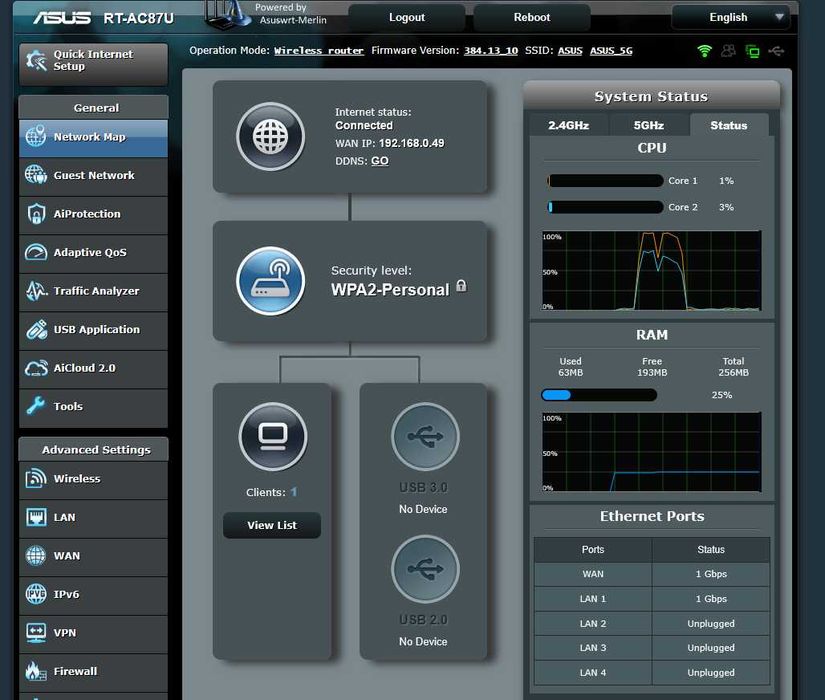Click the green LAN connection status icon
Viewport: 825px width, 700px height.
(x=752, y=52)
